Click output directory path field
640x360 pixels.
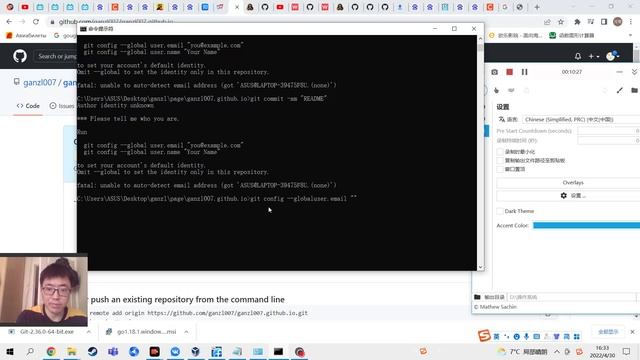tap(571, 297)
